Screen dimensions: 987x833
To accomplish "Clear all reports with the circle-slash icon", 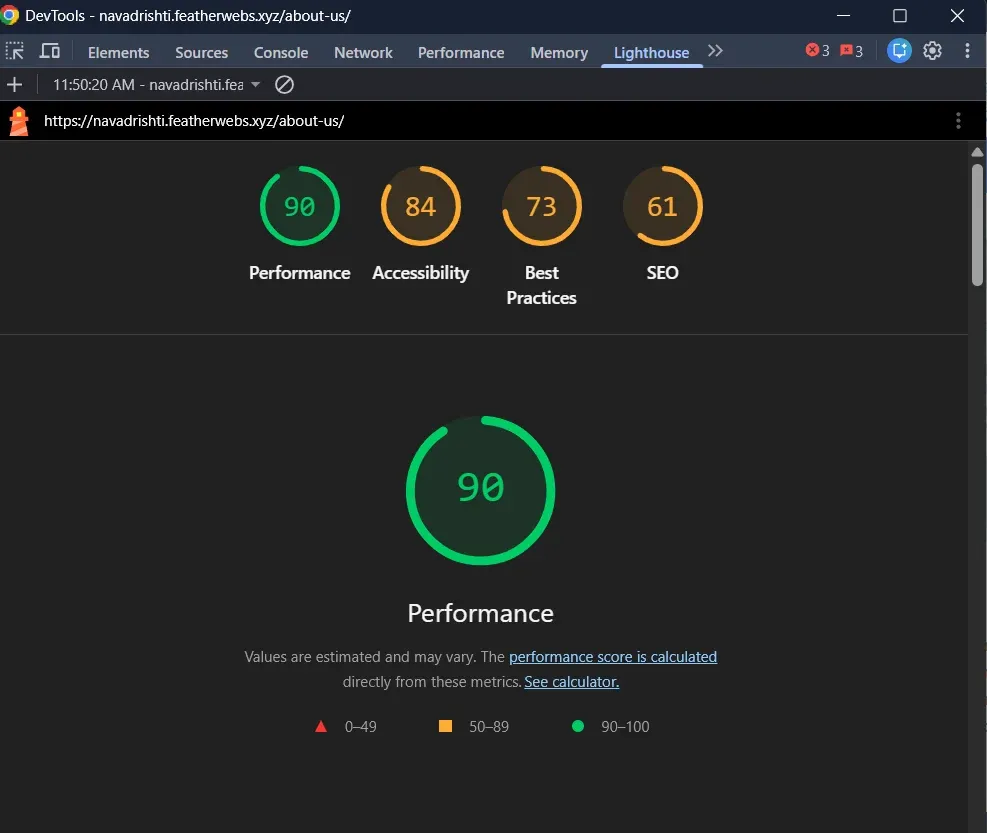I will [x=285, y=84].
